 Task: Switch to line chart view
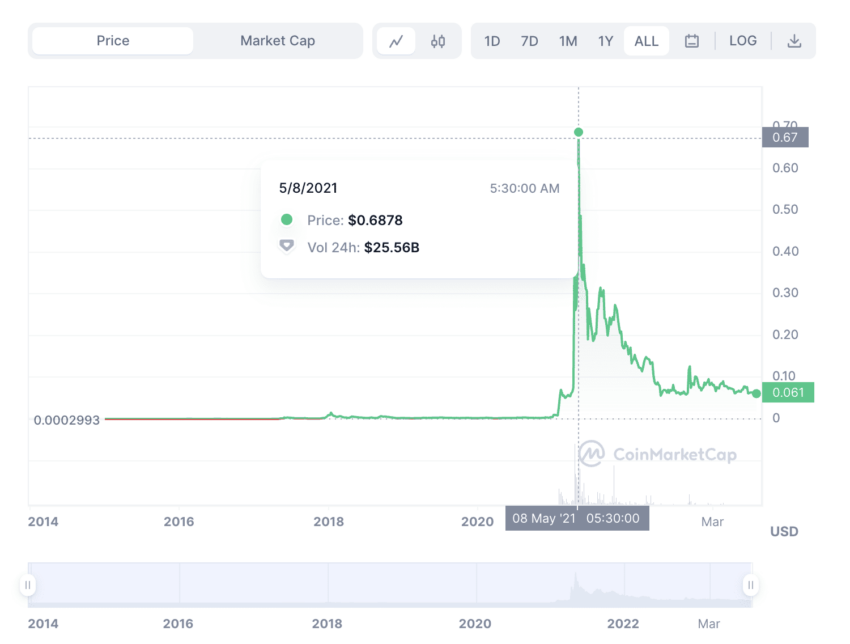[396, 41]
